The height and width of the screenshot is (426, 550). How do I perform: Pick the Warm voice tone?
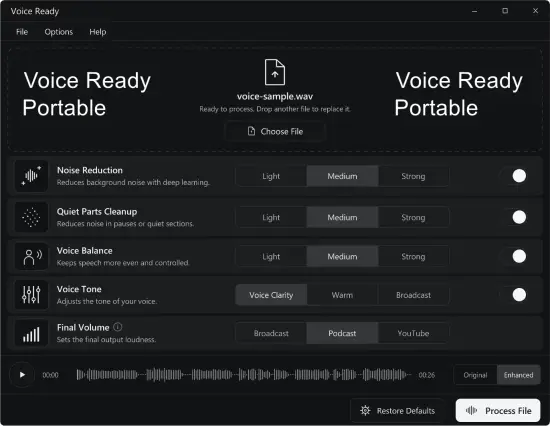tap(342, 295)
